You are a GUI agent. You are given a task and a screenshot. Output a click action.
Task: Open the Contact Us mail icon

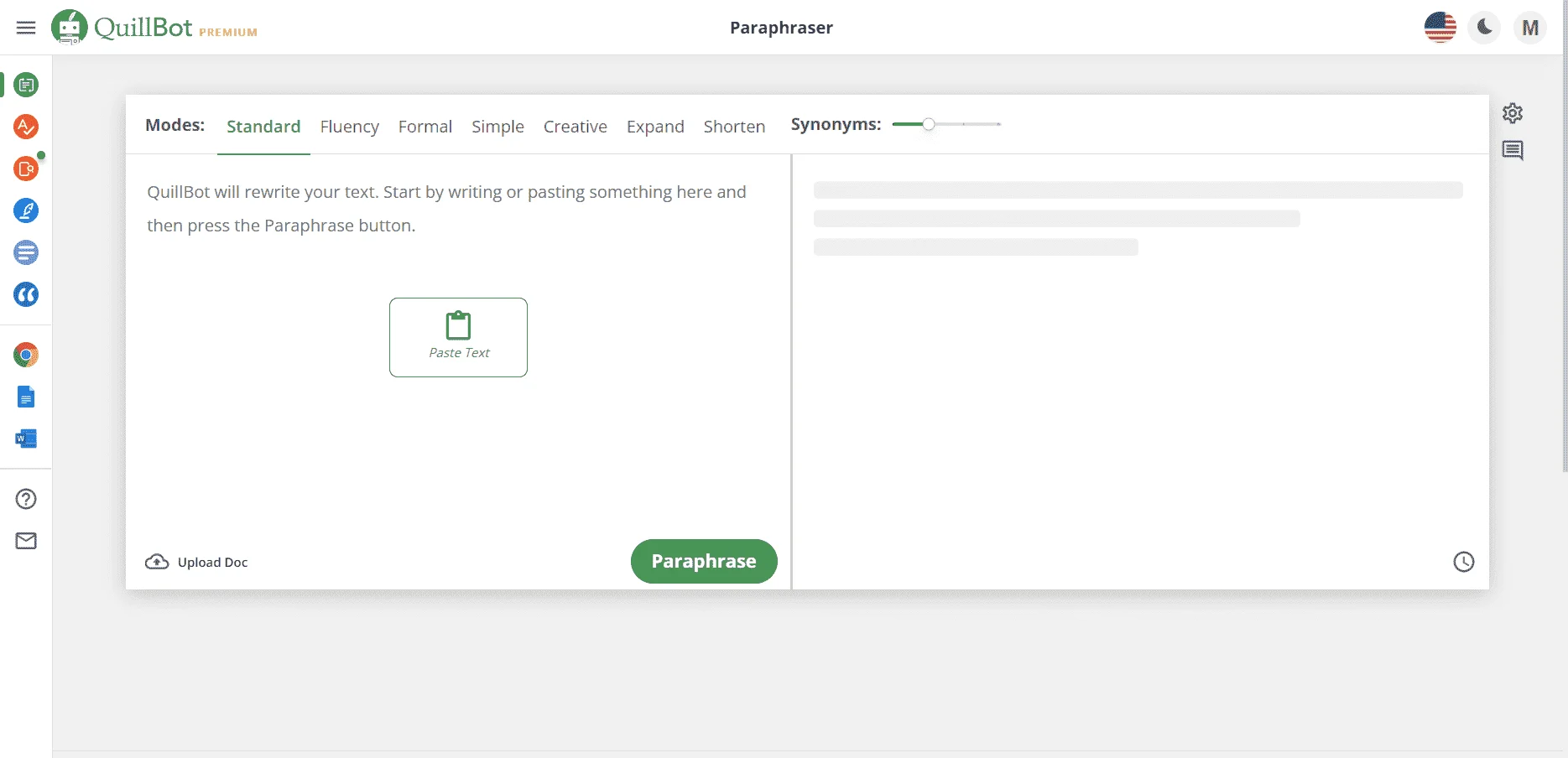click(x=26, y=541)
